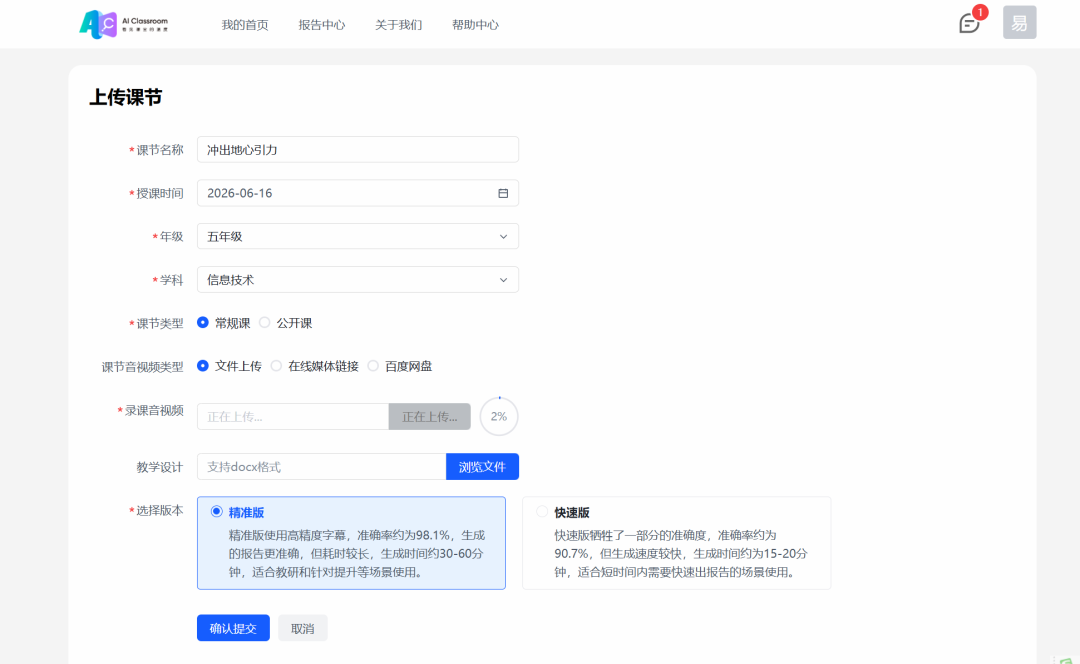Image resolution: width=1080 pixels, height=664 pixels.
Task: Open the user avatar menu
Action: (1019, 23)
